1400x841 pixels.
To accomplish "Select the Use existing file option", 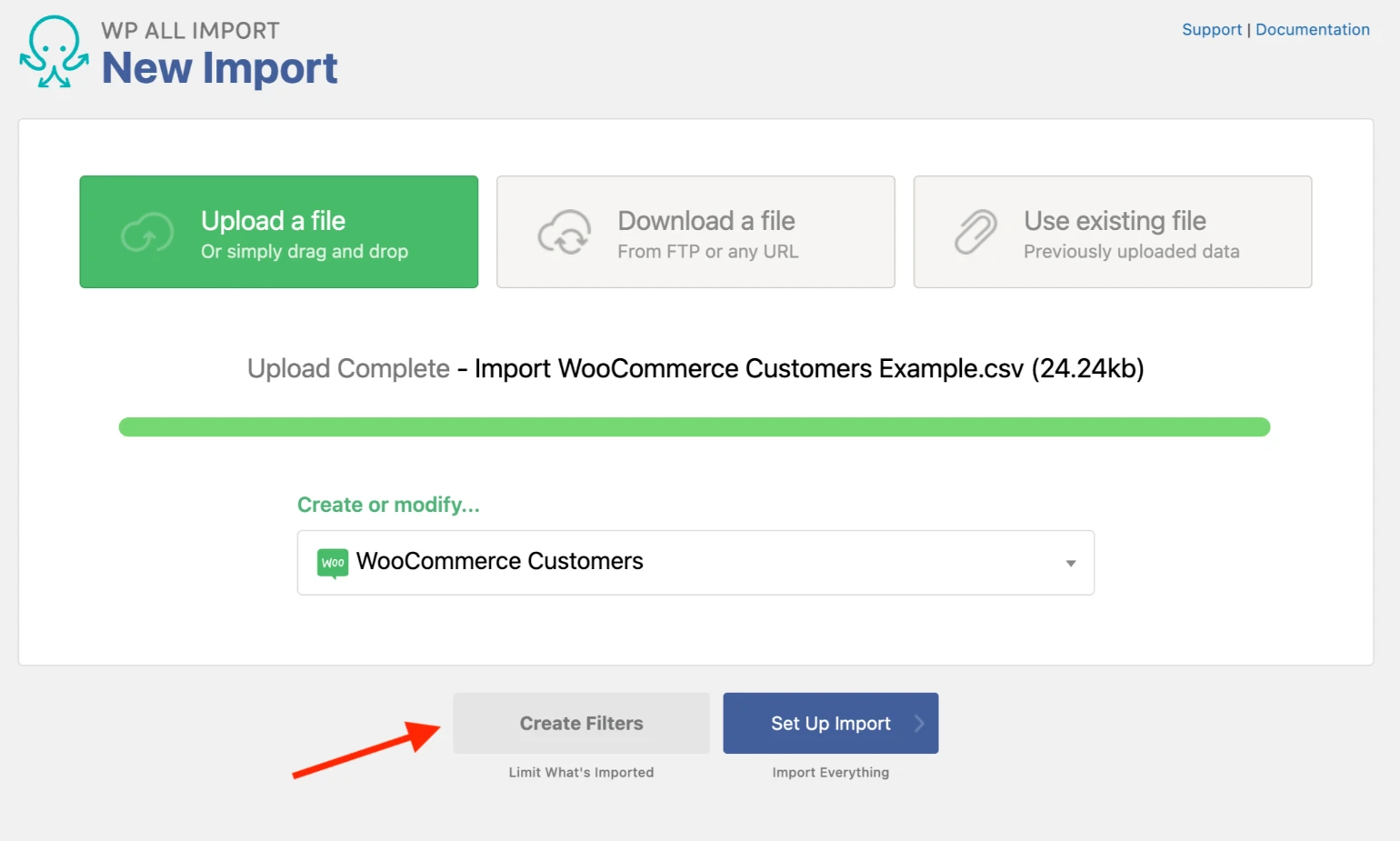I will click(x=1113, y=232).
